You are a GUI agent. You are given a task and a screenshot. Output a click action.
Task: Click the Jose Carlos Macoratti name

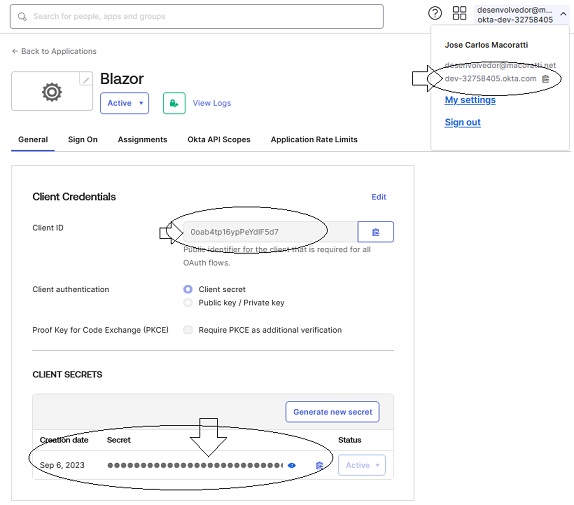click(x=486, y=45)
